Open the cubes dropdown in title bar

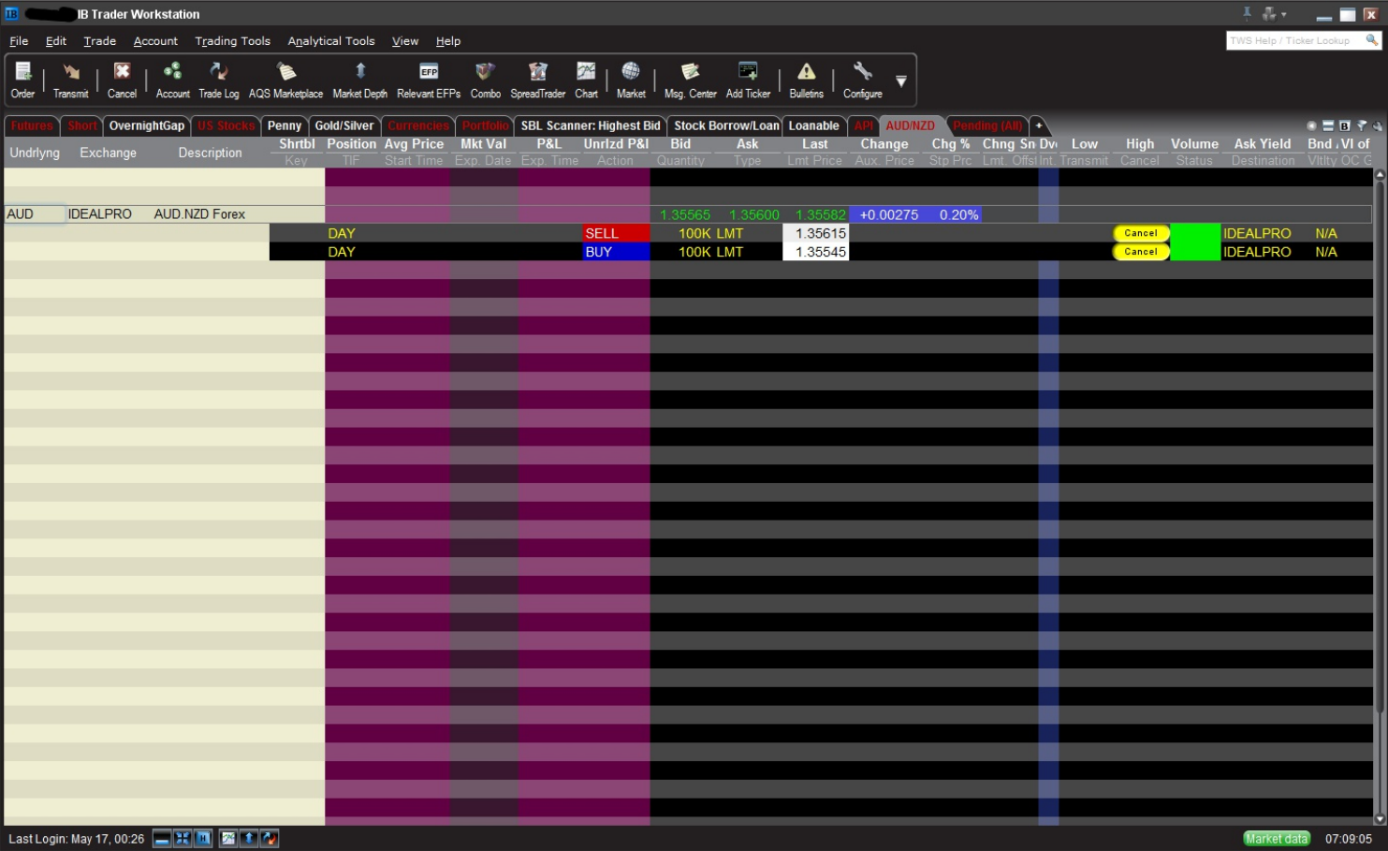coord(1274,14)
